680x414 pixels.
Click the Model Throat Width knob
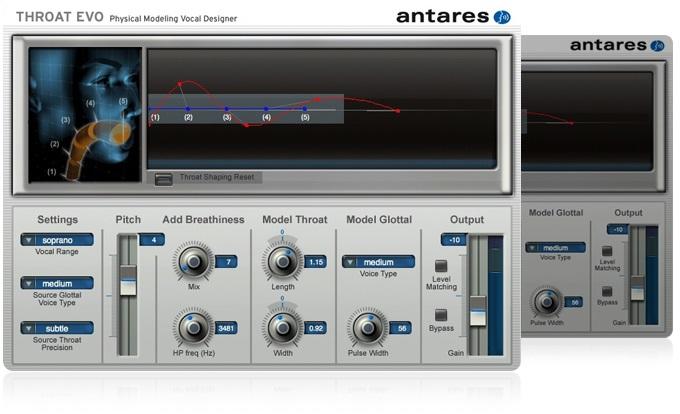(282, 327)
